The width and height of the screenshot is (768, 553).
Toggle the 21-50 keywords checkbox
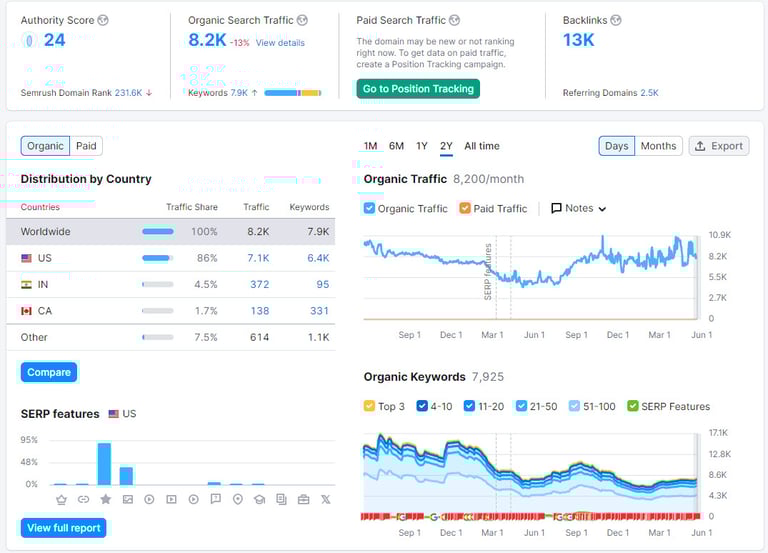click(x=521, y=406)
